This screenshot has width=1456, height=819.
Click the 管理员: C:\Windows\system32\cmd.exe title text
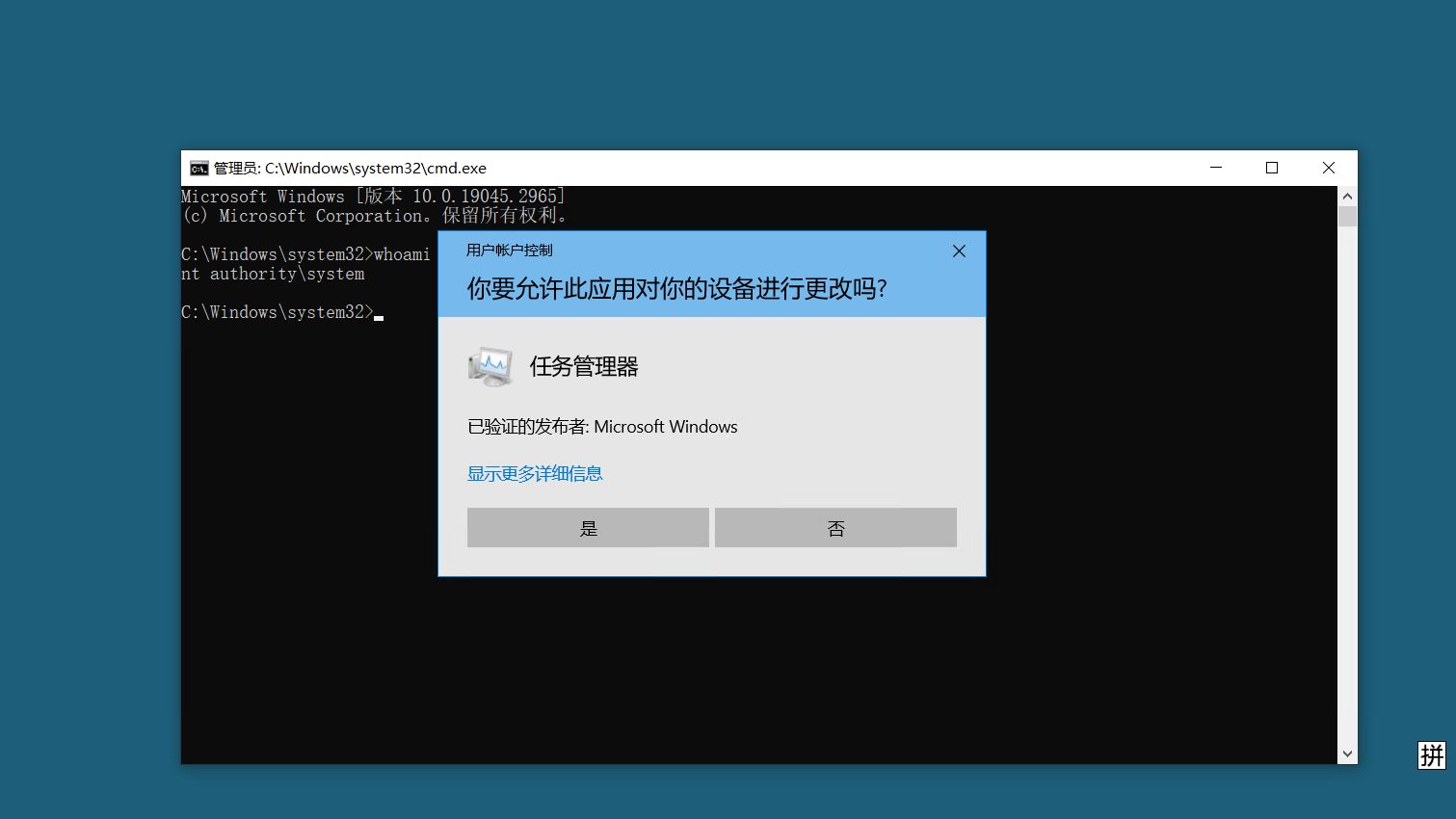pyautogui.click(x=350, y=168)
